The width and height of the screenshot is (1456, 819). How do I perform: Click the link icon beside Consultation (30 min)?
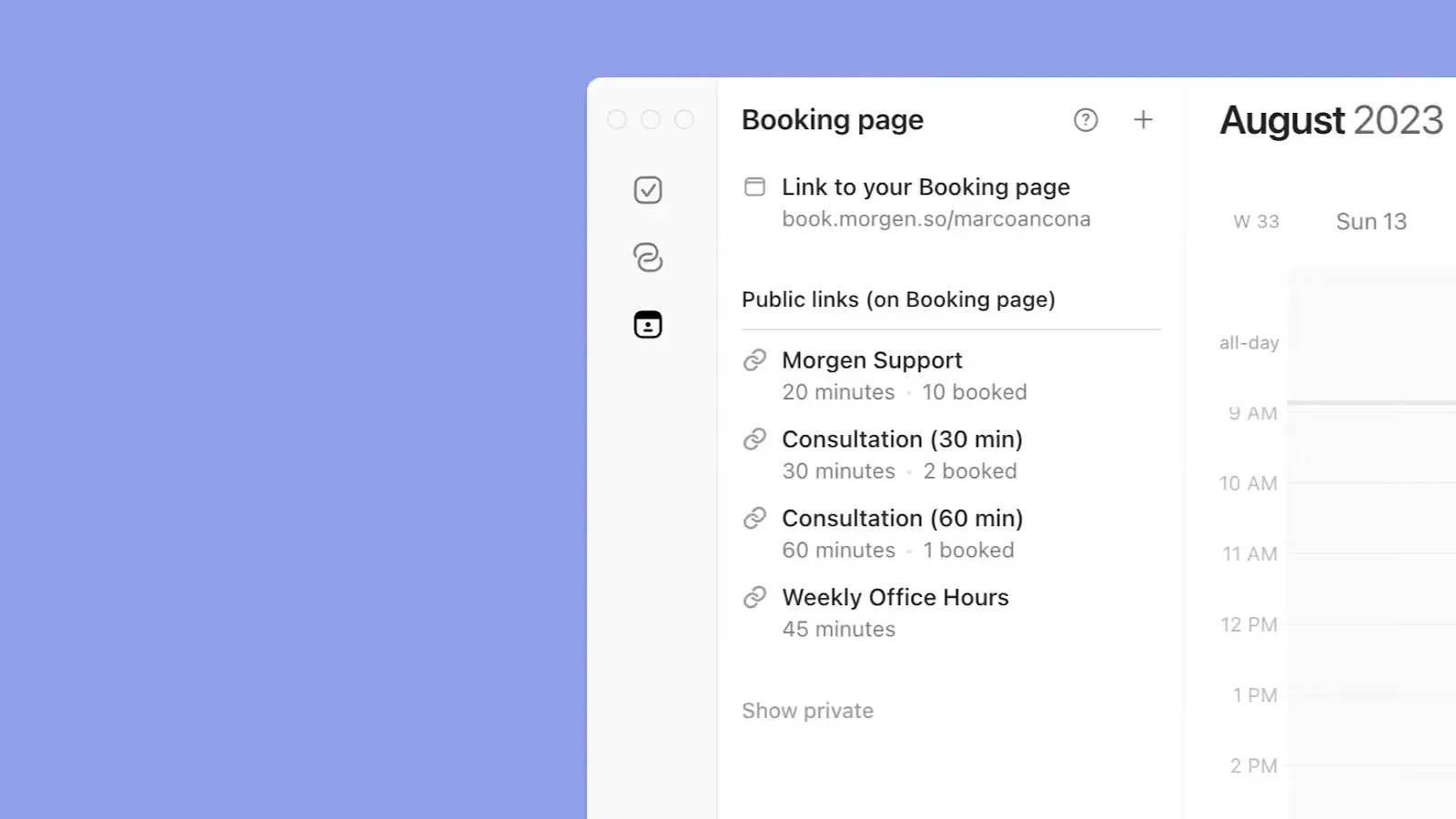(x=754, y=439)
